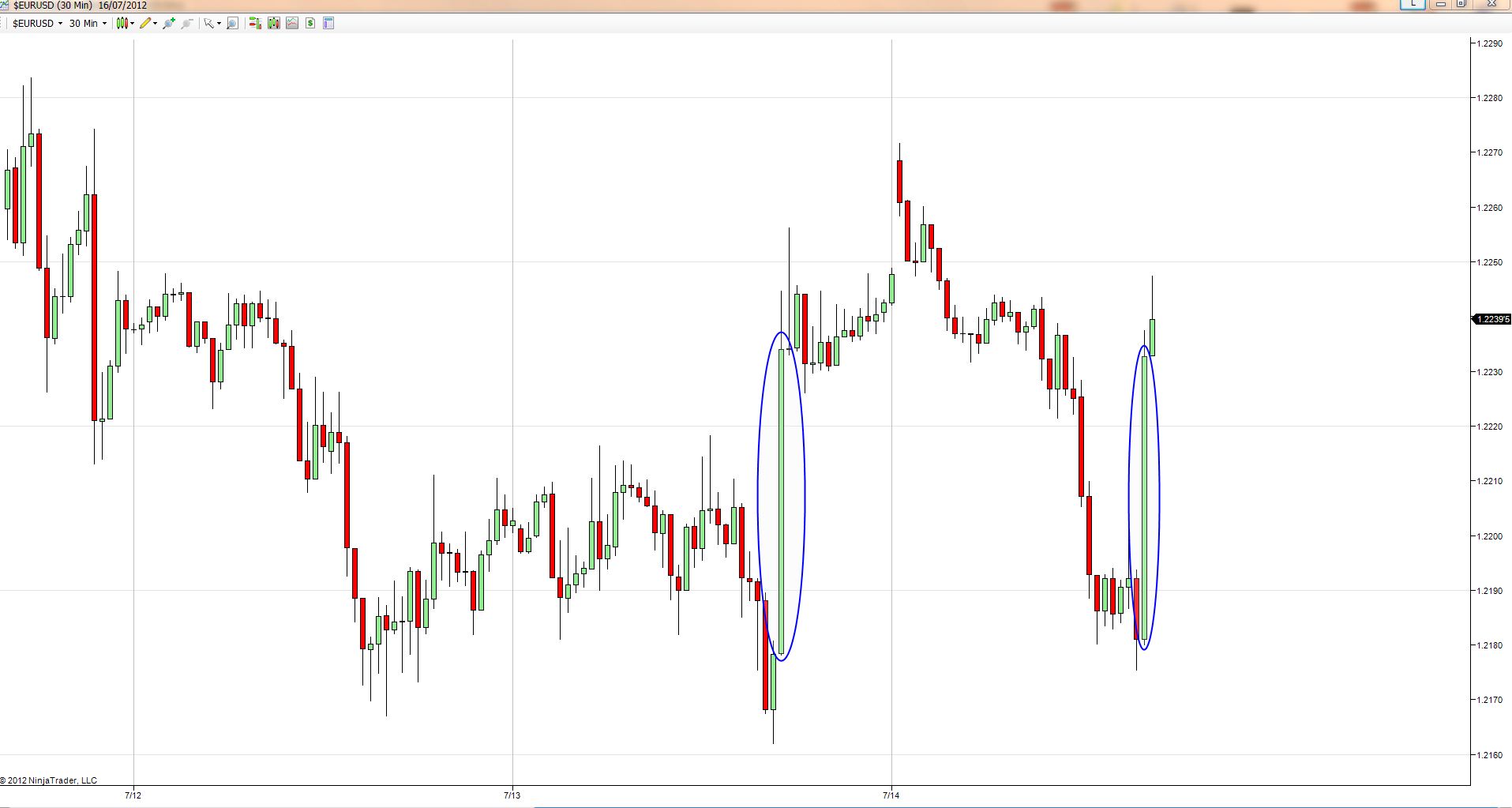Click the 1.2160 price axis label
The height and width of the screenshot is (808, 1512).
pyautogui.click(x=1489, y=755)
